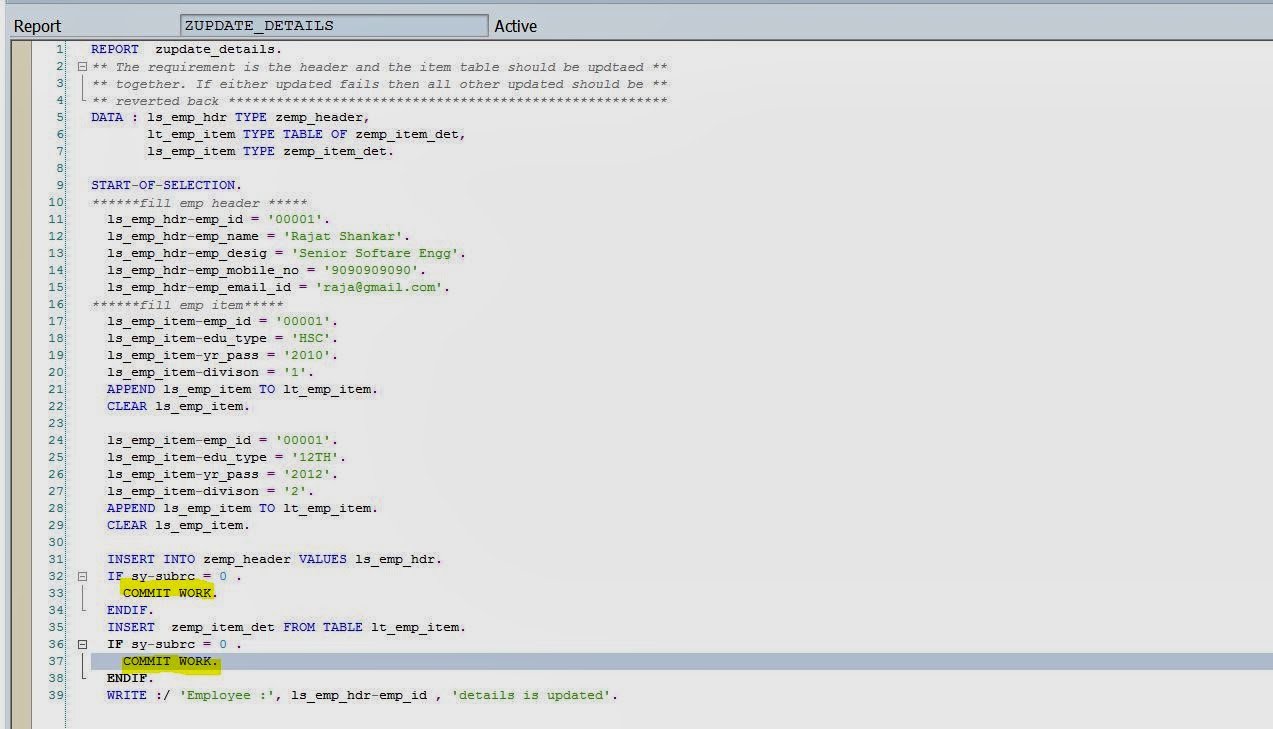This screenshot has height=729, width=1273.
Task: Click the Active status text
Action: click(515, 27)
